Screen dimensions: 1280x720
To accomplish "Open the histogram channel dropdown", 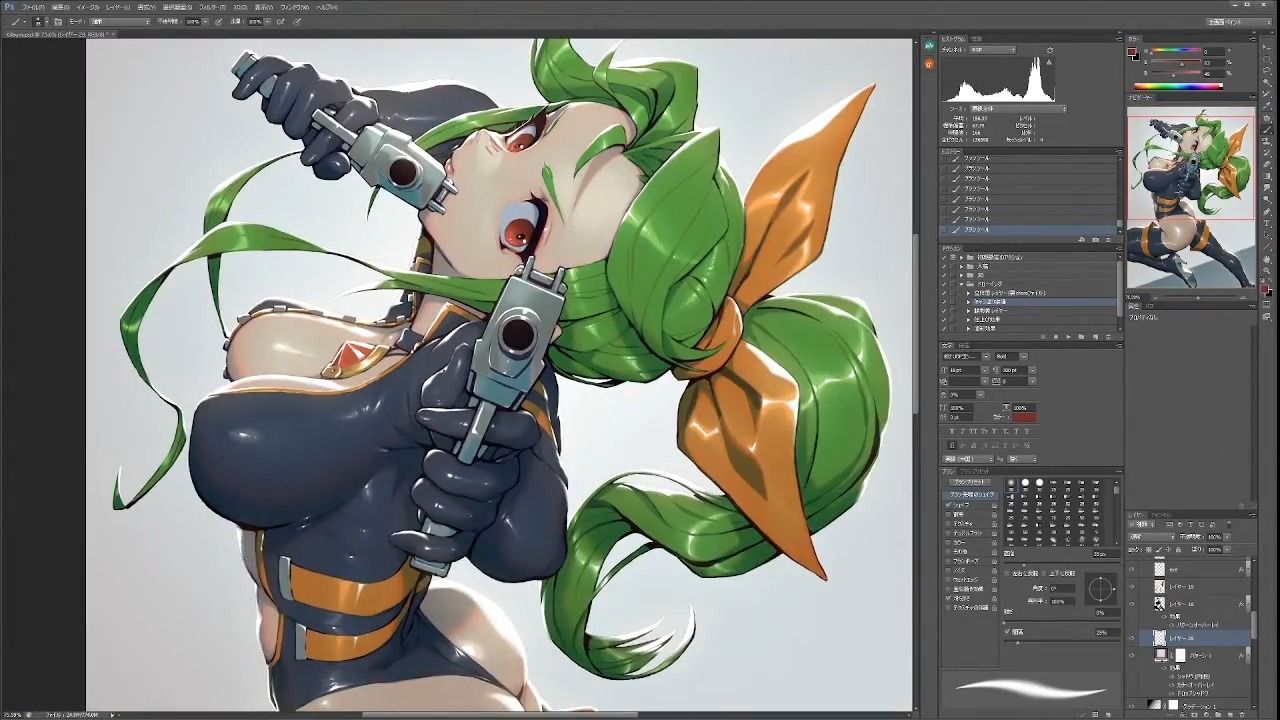I will (x=993, y=50).
